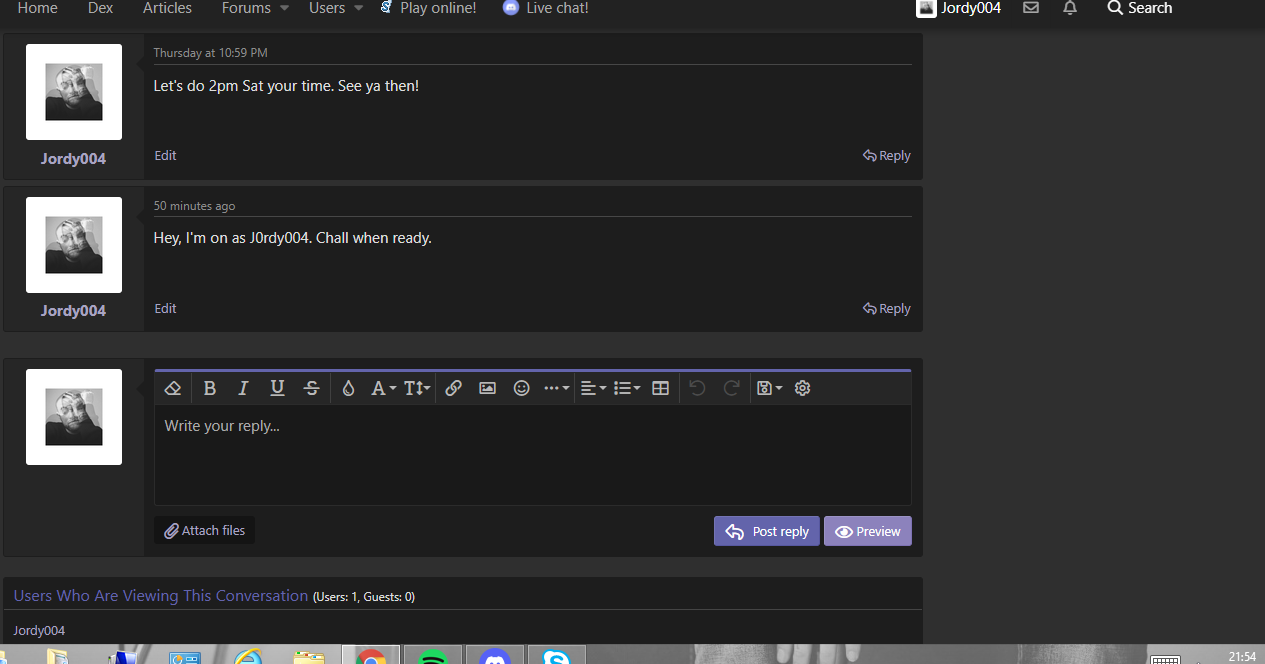Expand the font family dropdown

coord(384,388)
